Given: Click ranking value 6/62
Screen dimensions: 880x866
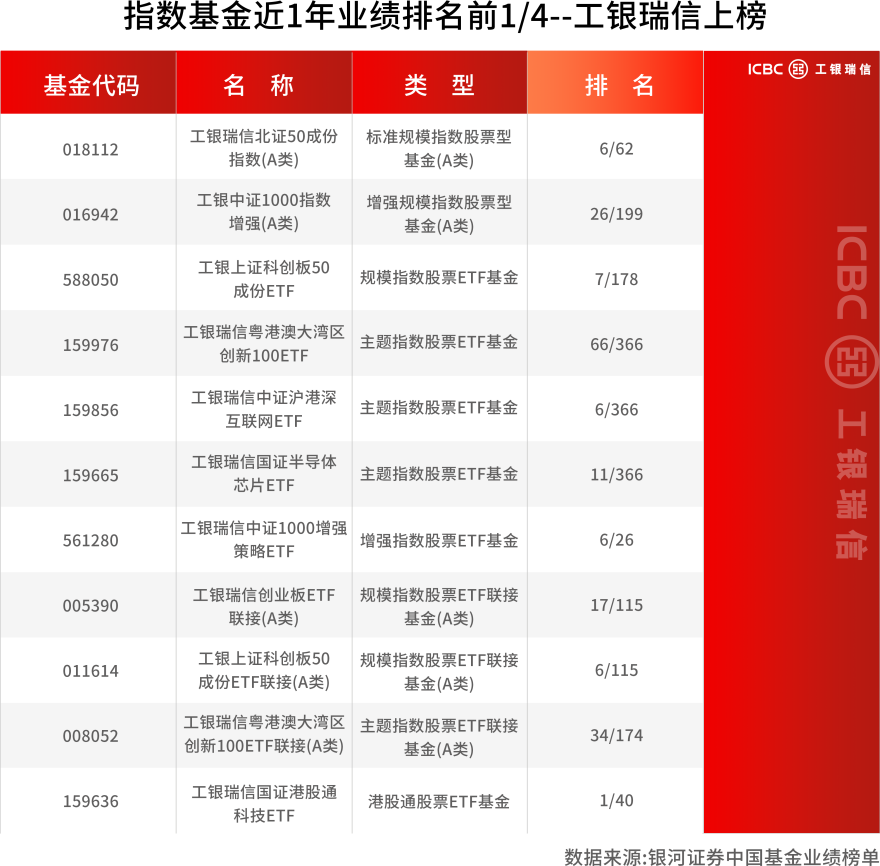Looking at the screenshot, I should point(616,149).
